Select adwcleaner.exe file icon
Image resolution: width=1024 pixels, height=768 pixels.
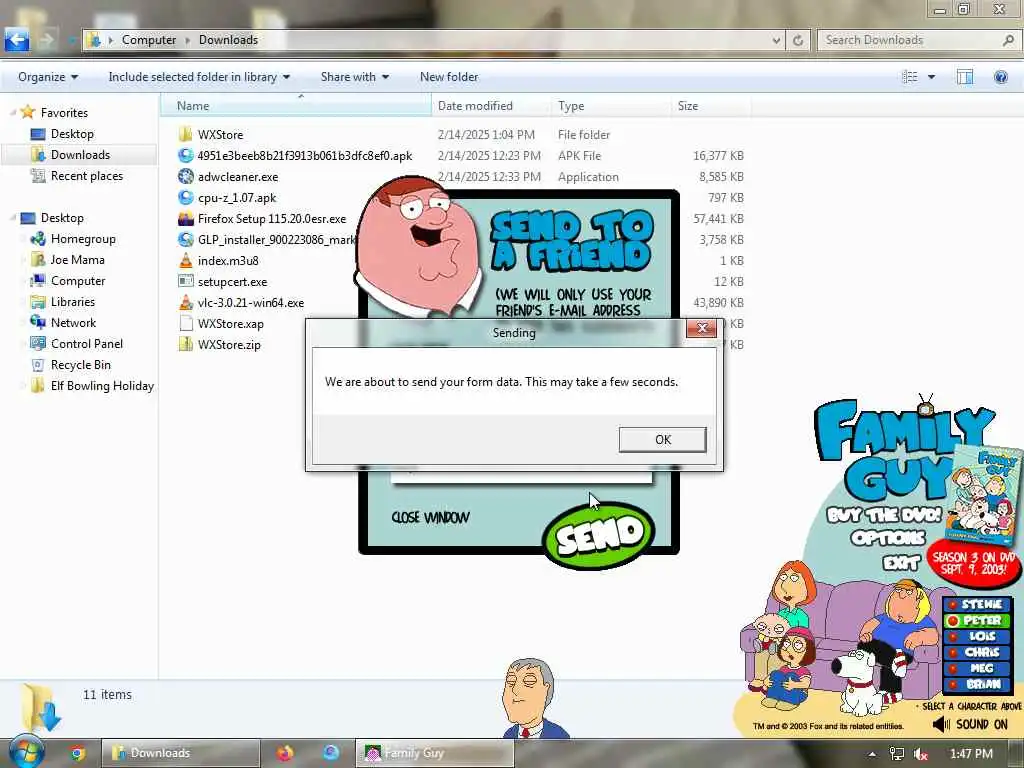pos(185,176)
